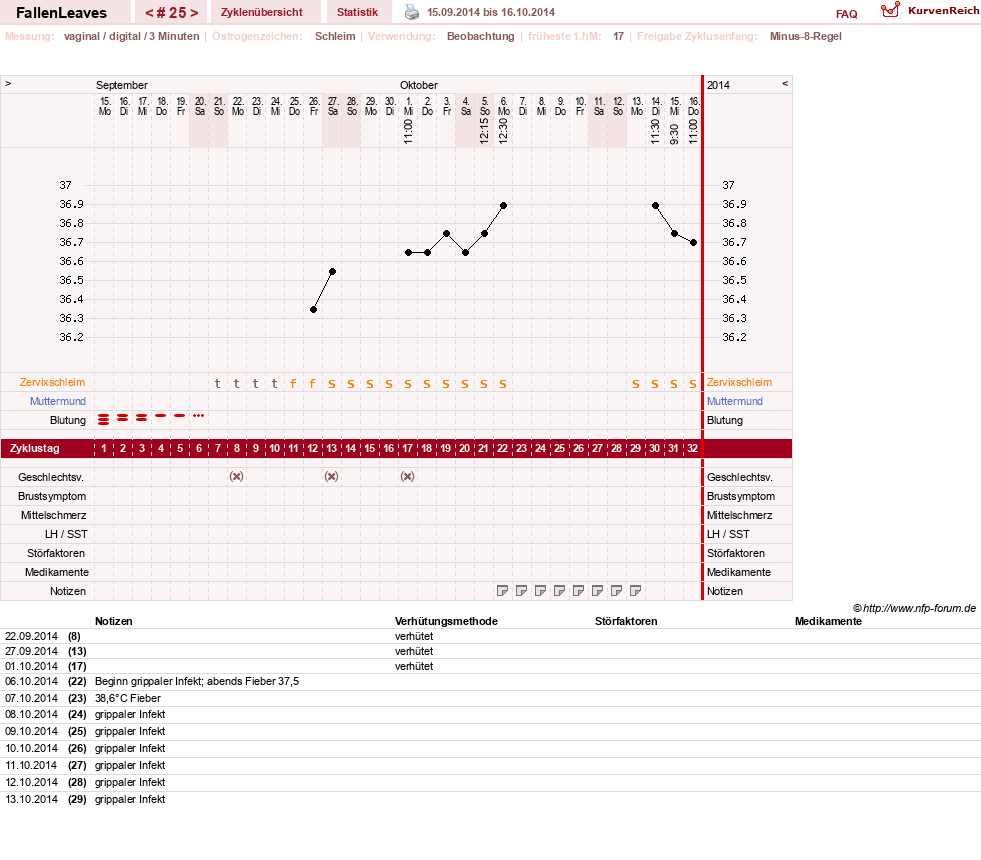Image resolution: width=981 pixels, height=860 pixels.
Task: Click intercourse marker on cycle day 8
Action: pos(236,477)
